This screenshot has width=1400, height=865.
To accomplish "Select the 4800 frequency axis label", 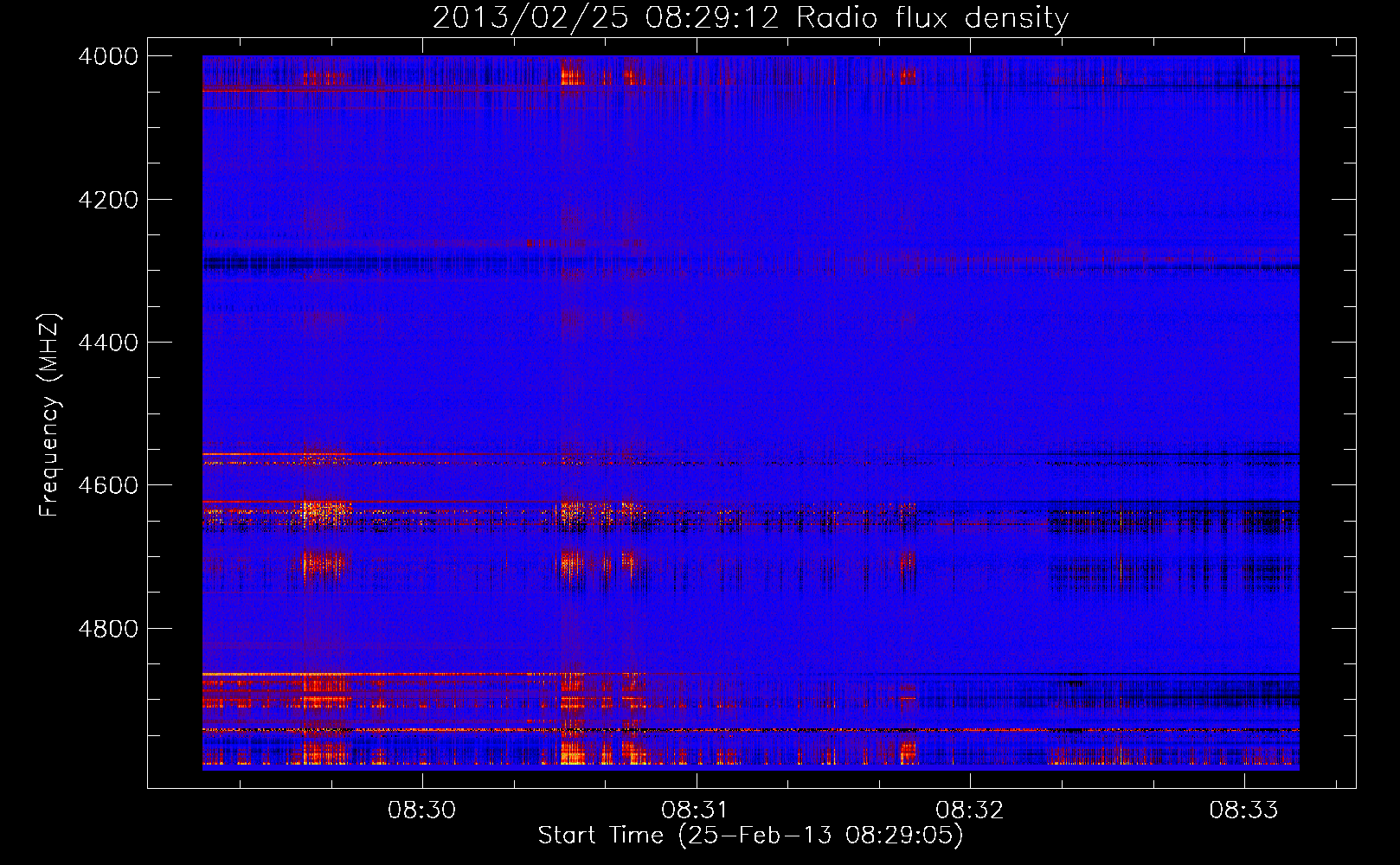I will pyautogui.click(x=108, y=629).
